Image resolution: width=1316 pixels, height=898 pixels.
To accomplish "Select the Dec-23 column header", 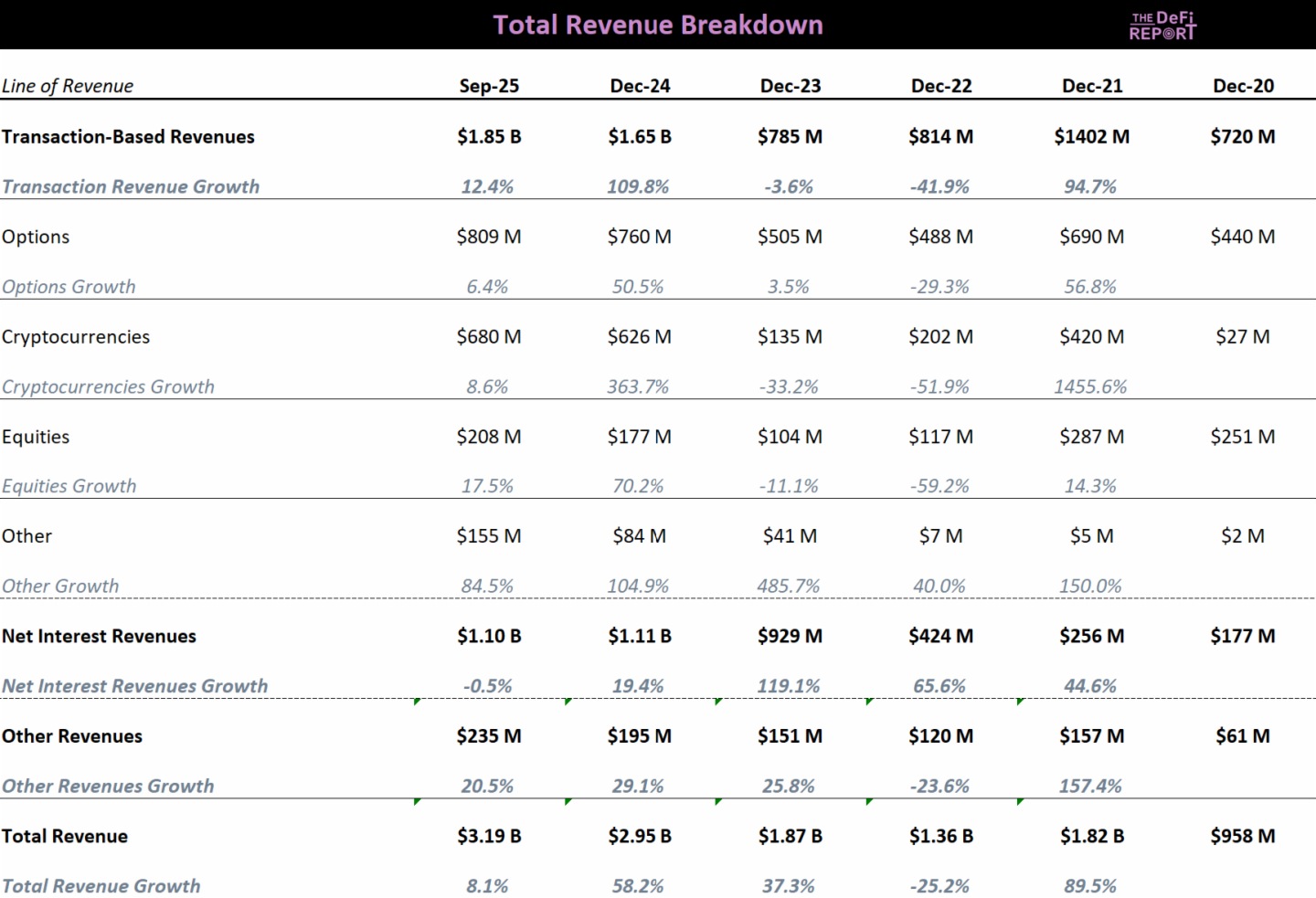I will [791, 86].
